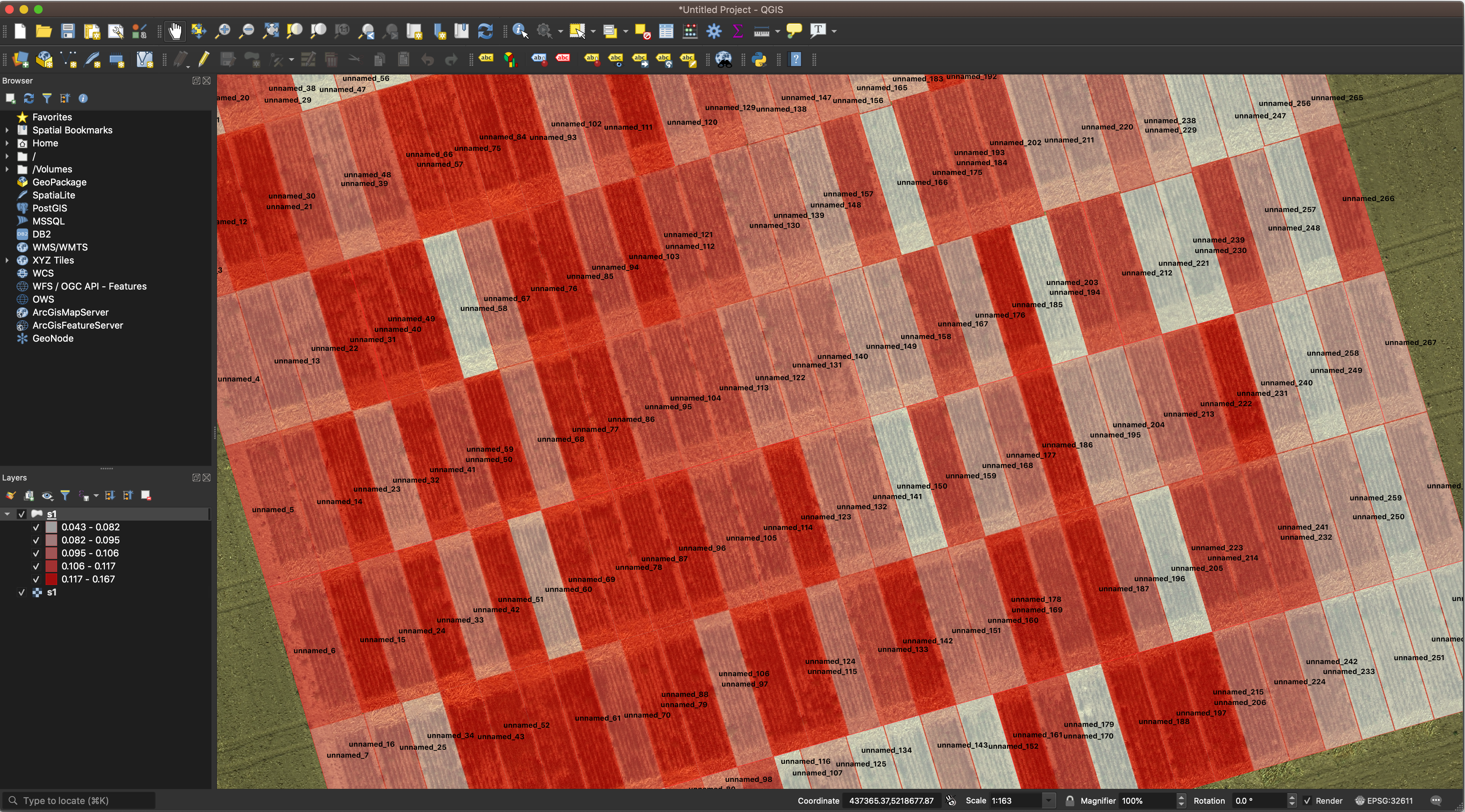Open the messages log icon in status bar
Image resolution: width=1465 pixels, height=812 pixels.
pos(1436,801)
